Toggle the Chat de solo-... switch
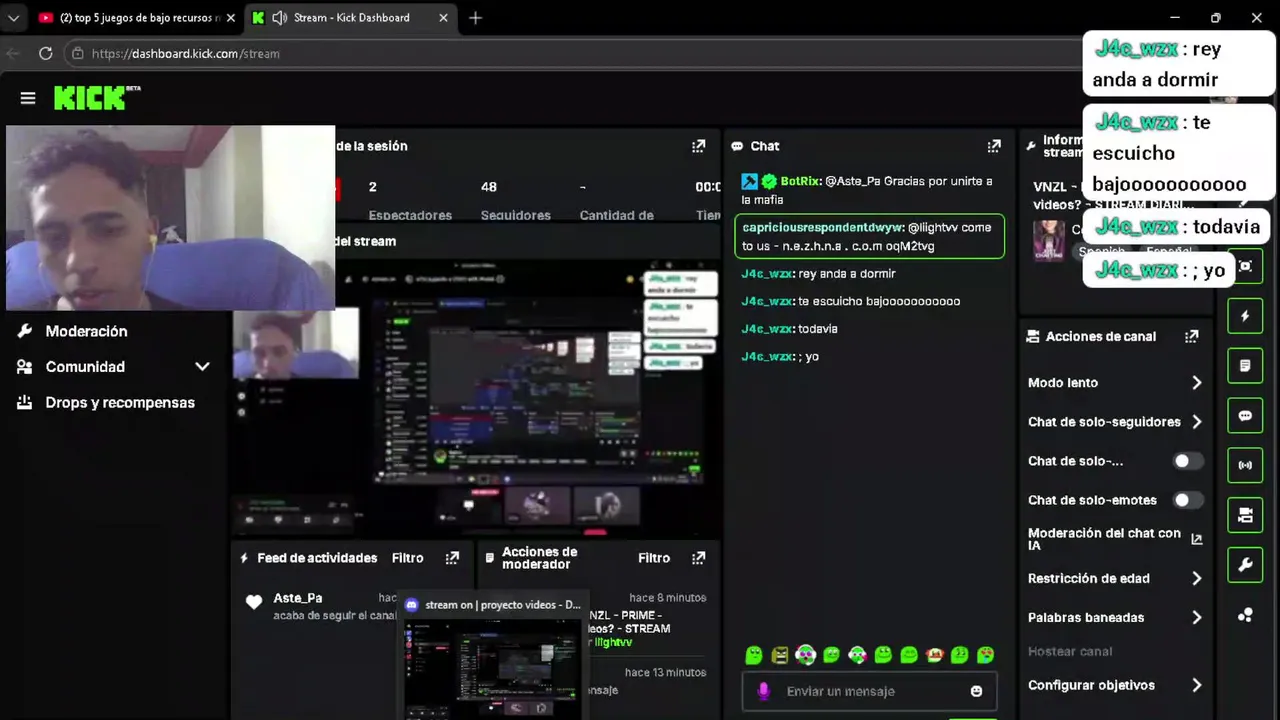The width and height of the screenshot is (1280, 720). pyautogui.click(x=1188, y=461)
